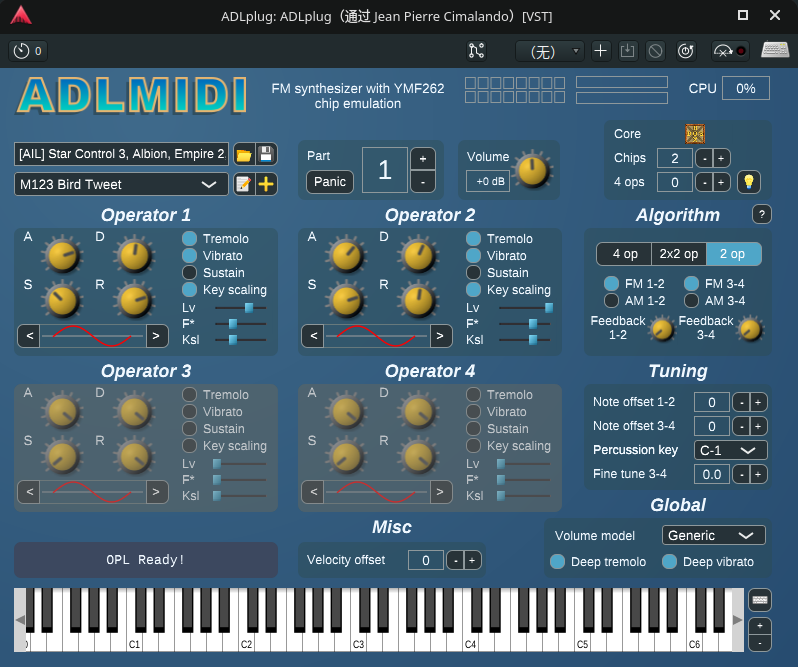Decrease Part number with the minus button
798x667 pixels.
click(x=422, y=182)
